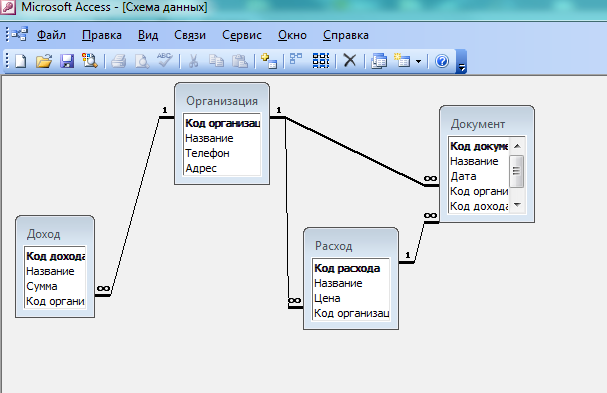The image size is (607, 393).
Task: Select the Доход table title
Action: pos(43,234)
